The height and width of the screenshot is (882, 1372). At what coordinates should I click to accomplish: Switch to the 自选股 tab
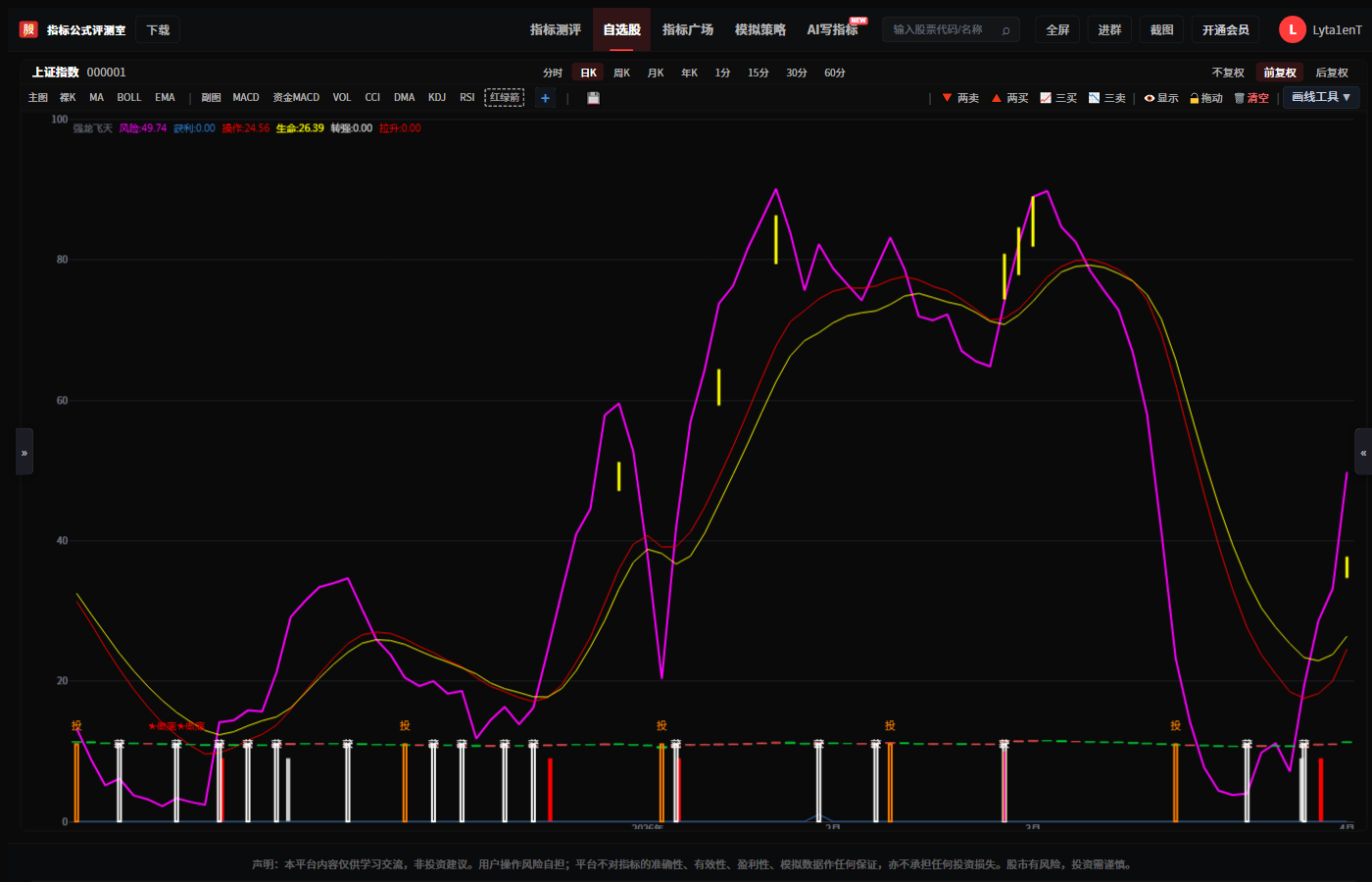[x=622, y=30]
